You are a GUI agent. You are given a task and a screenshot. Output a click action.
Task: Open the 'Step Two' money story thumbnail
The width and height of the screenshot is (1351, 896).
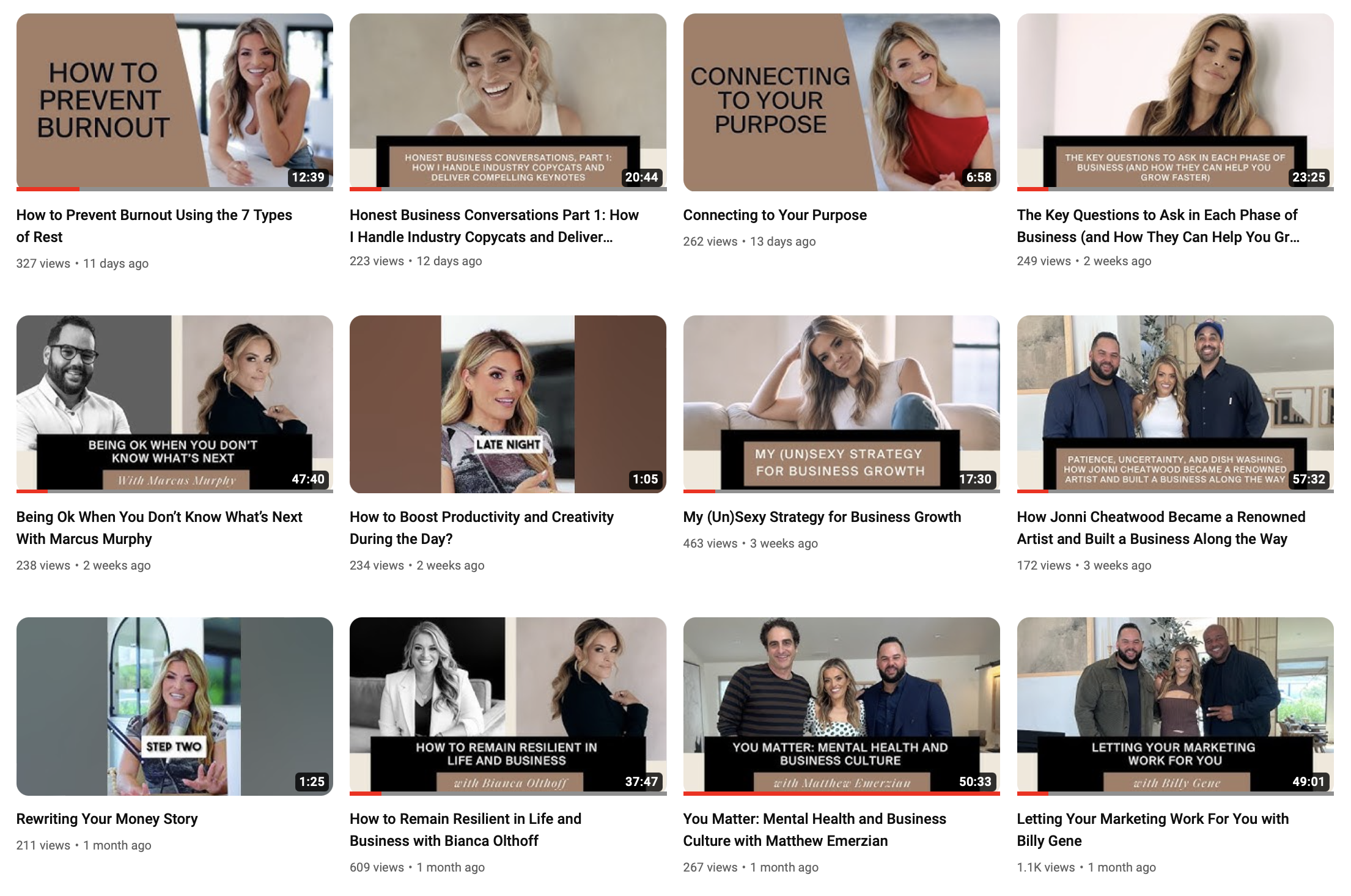174,706
